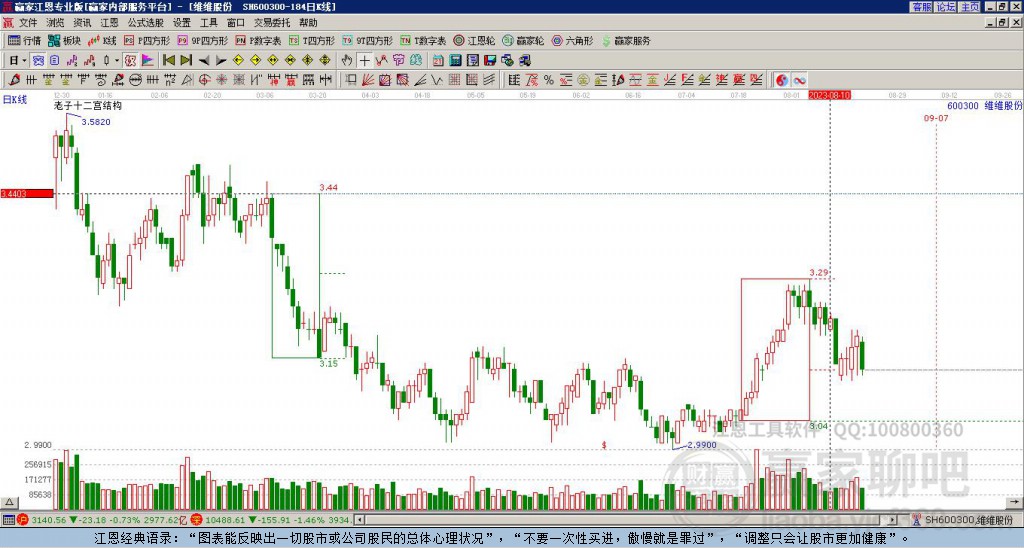Viewport: 1024px width, 548px height.
Task: Open the P数字表 tool
Action: coord(258,40)
